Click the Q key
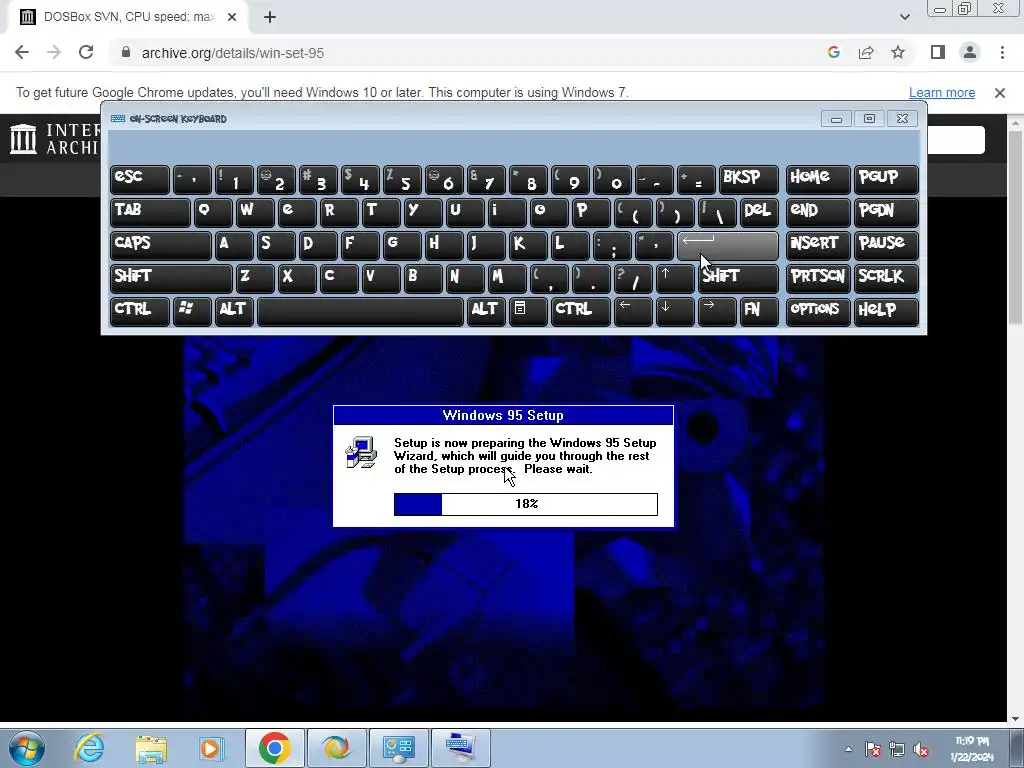 tap(213, 212)
